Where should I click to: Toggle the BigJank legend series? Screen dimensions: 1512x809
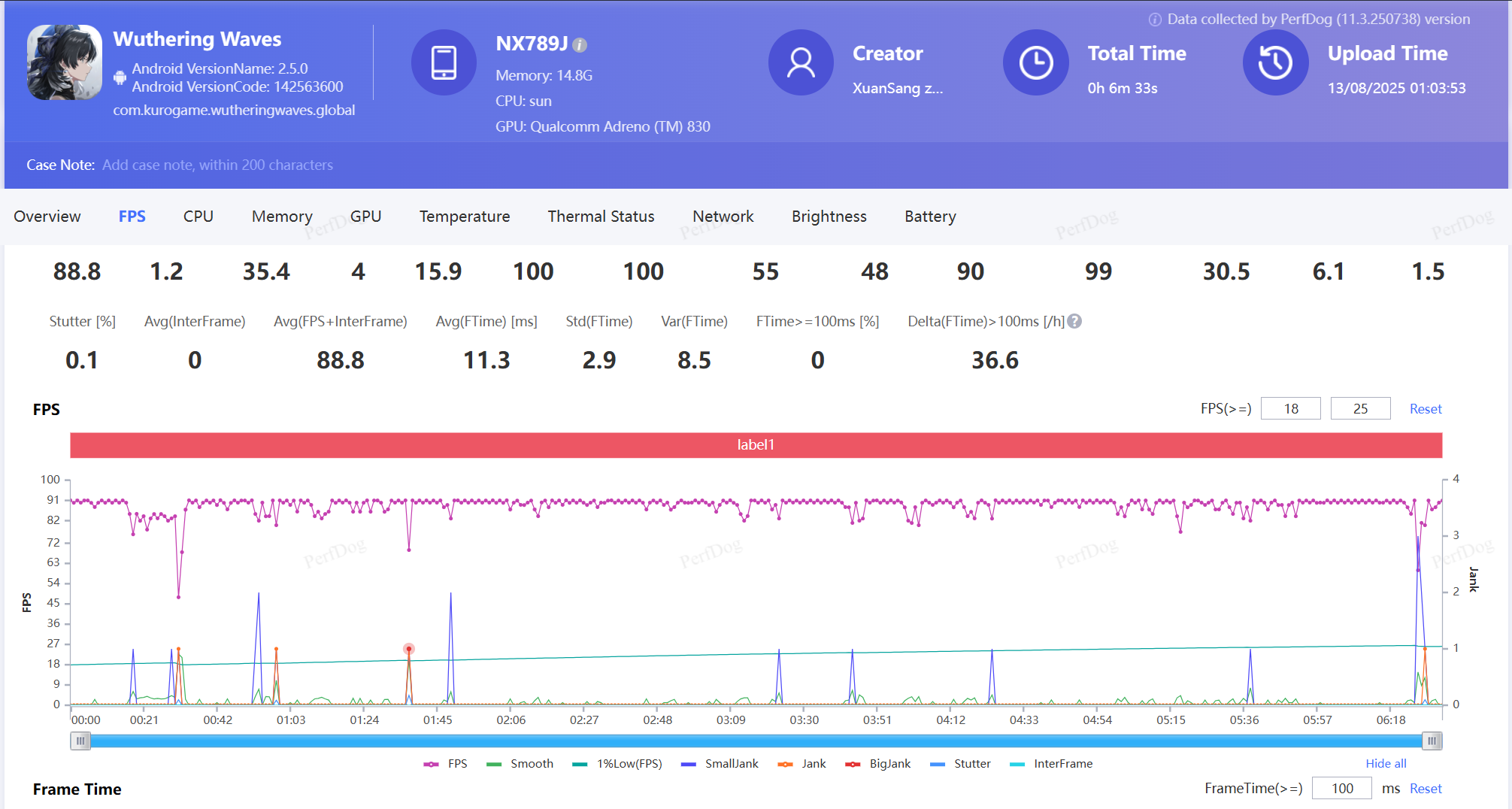coord(877,764)
